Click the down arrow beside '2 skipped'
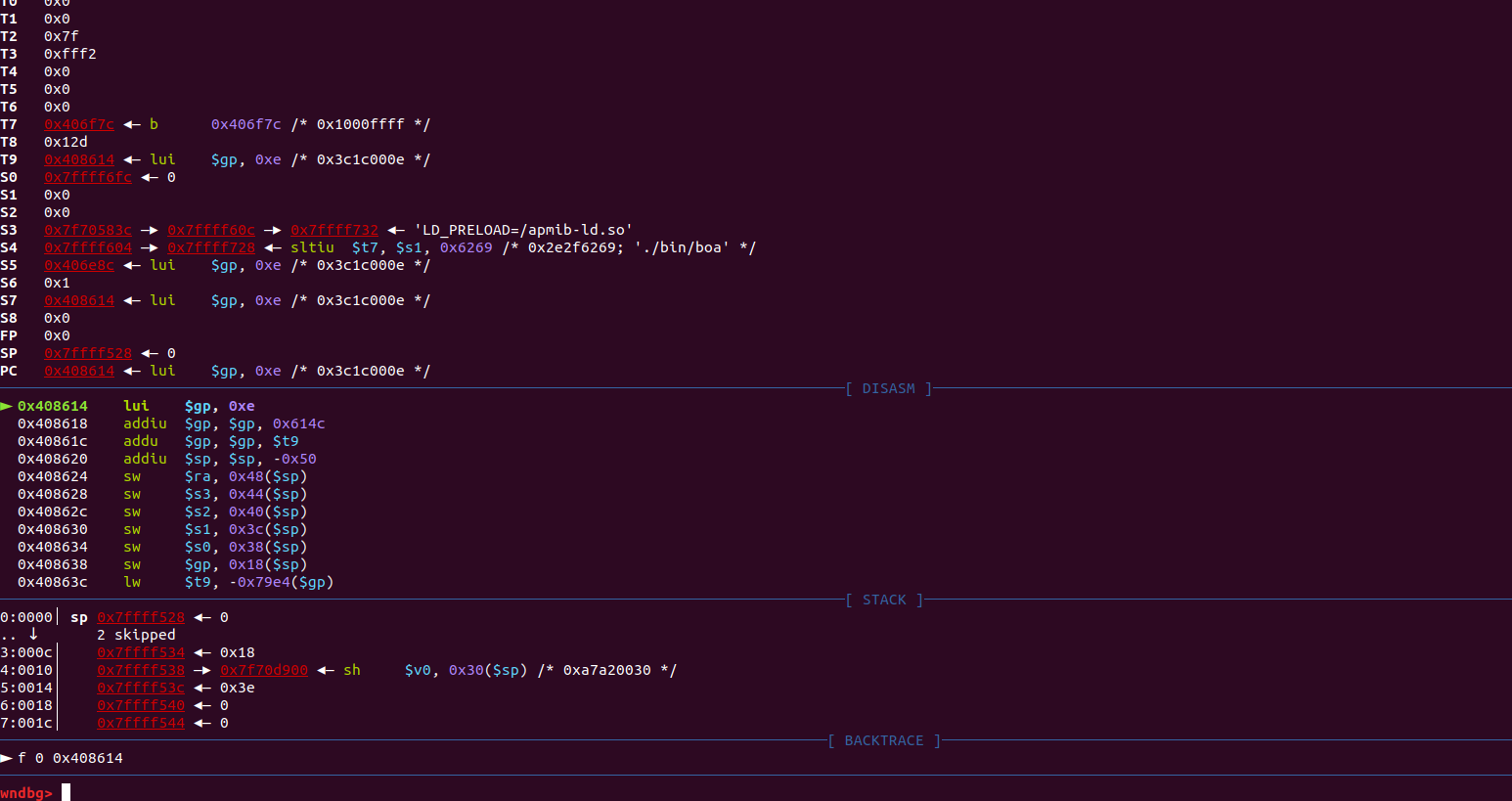The image size is (1512, 801). coord(33,634)
